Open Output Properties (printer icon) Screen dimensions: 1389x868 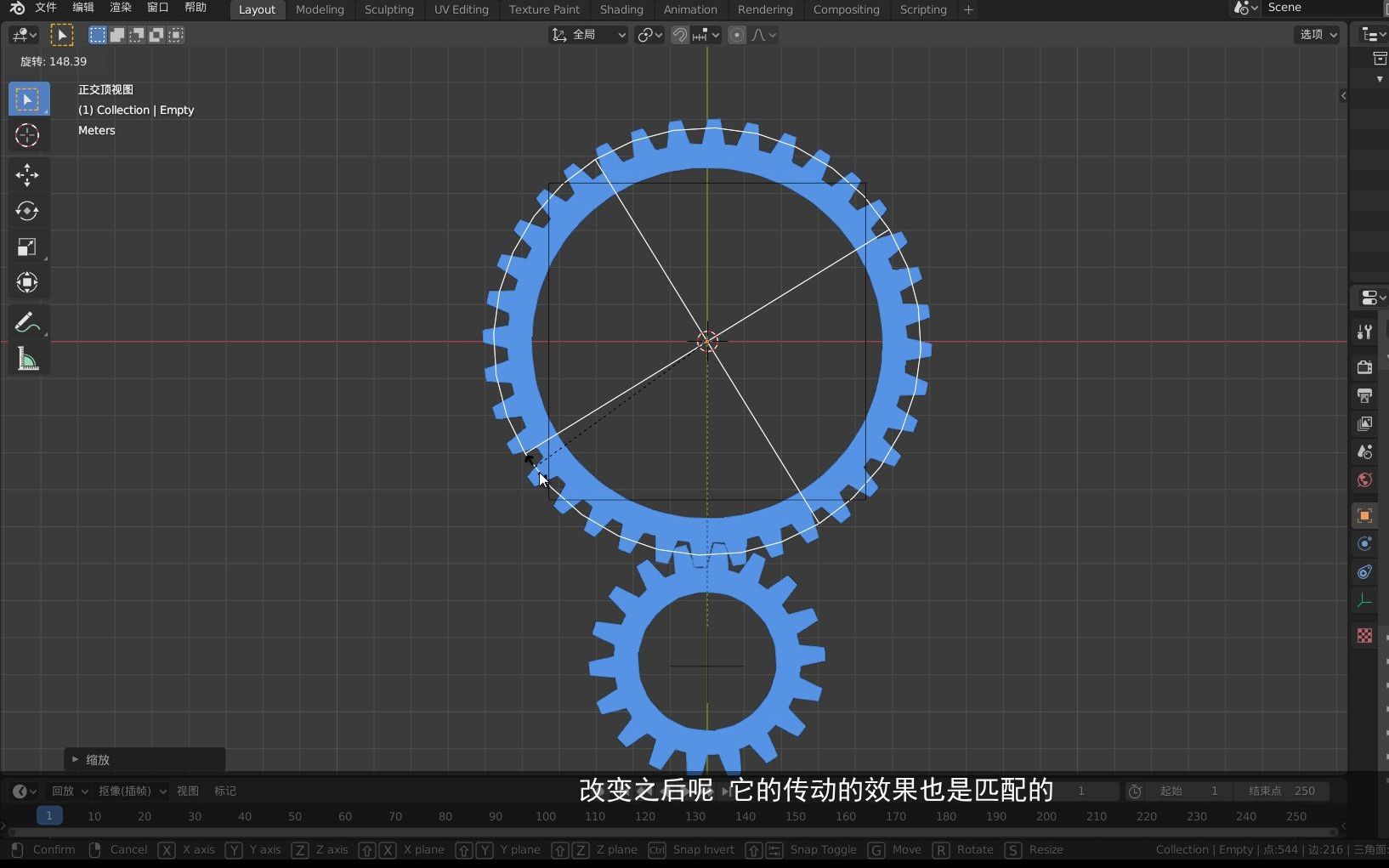1364,394
